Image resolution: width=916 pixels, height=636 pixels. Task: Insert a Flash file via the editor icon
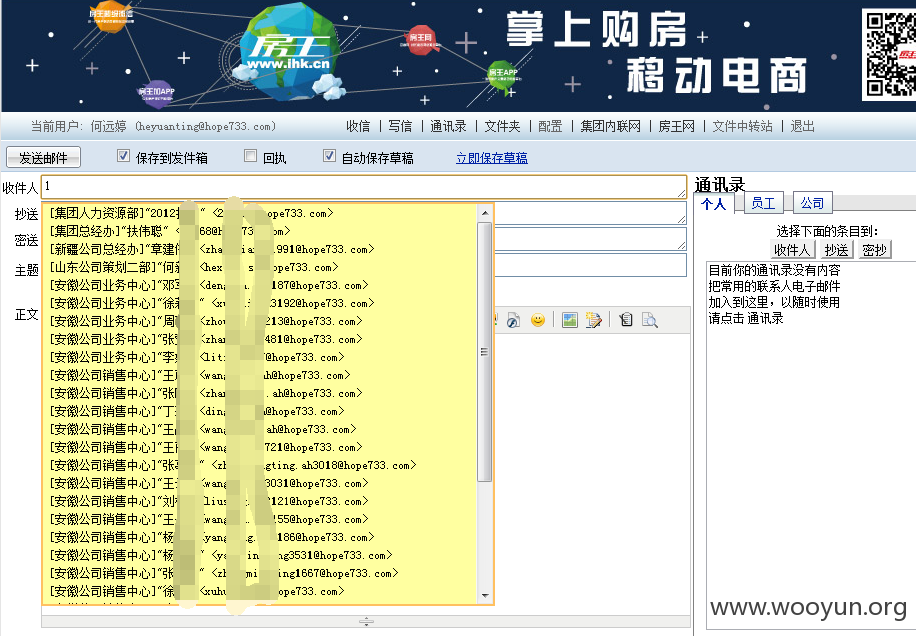(513, 319)
